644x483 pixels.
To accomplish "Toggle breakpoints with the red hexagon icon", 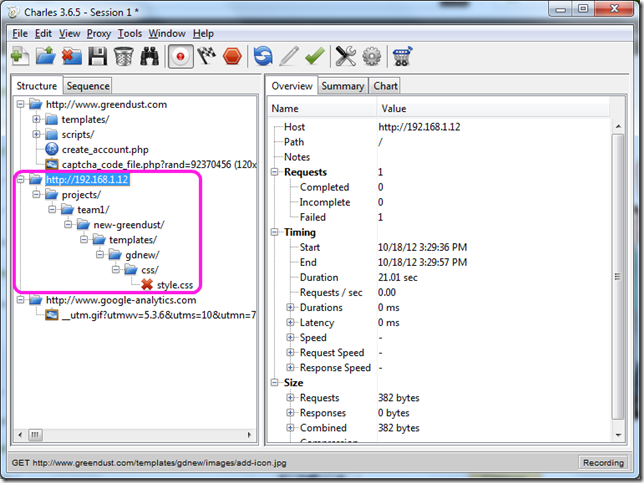I will coord(232,56).
